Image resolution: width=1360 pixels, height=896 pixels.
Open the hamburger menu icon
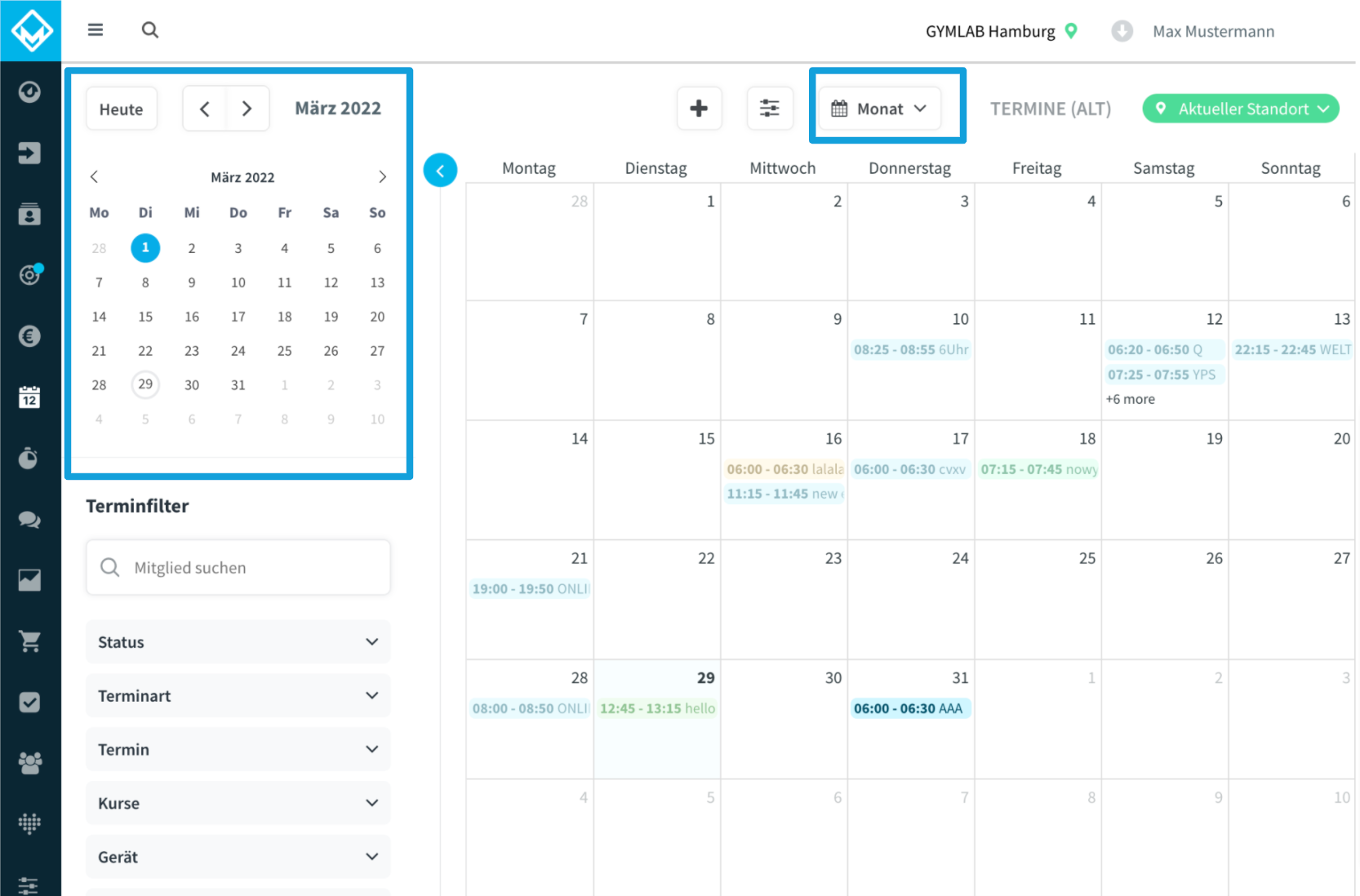click(96, 30)
